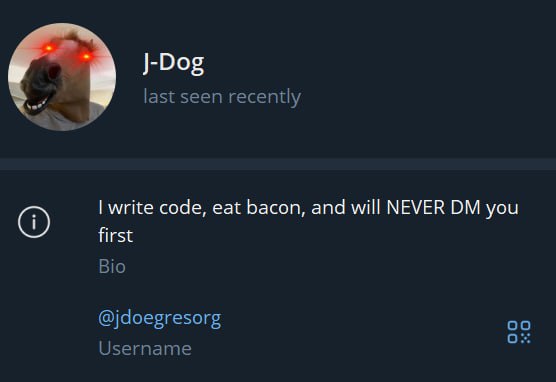Click the @jdoegresorg username link
This screenshot has height=382, width=556.
(160, 319)
